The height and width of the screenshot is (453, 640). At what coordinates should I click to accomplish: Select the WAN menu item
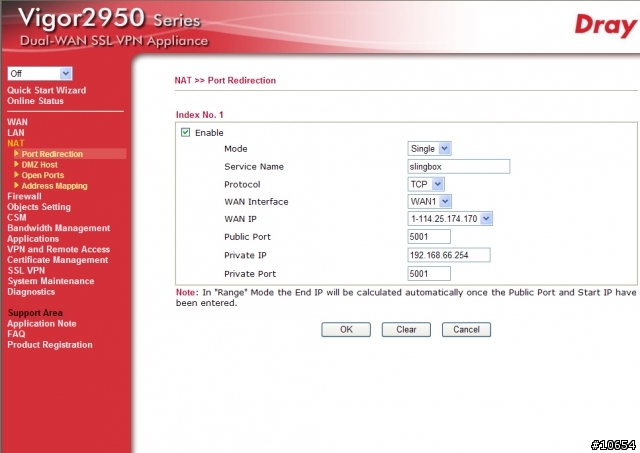coord(17,122)
